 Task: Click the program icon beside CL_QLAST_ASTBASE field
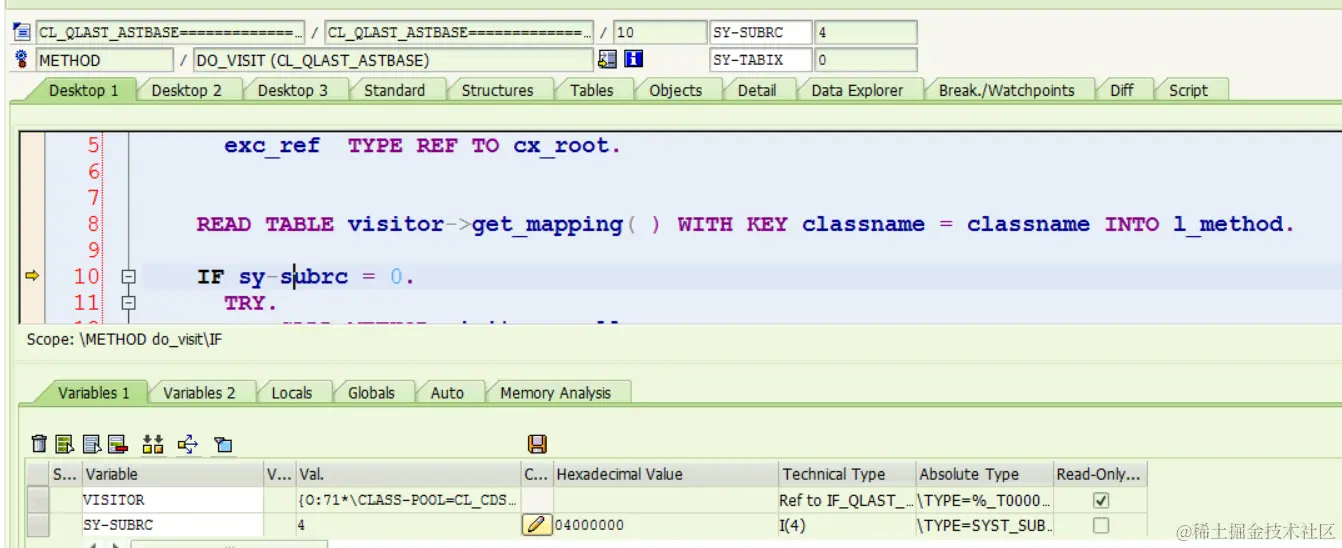(x=22, y=33)
